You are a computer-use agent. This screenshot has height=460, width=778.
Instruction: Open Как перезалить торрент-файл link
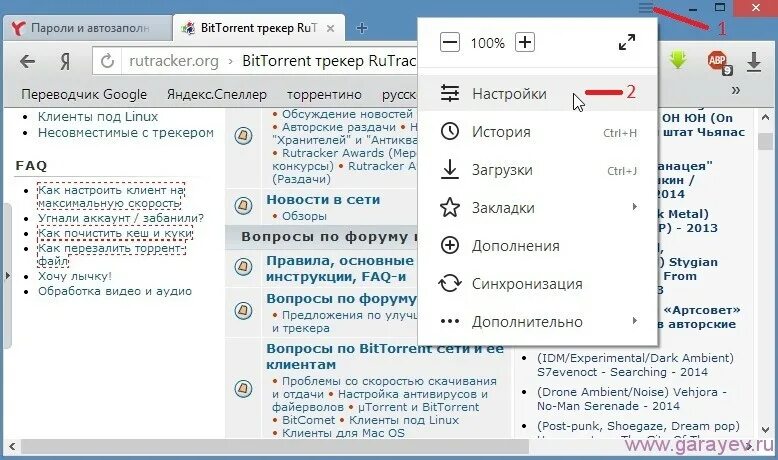(111, 254)
